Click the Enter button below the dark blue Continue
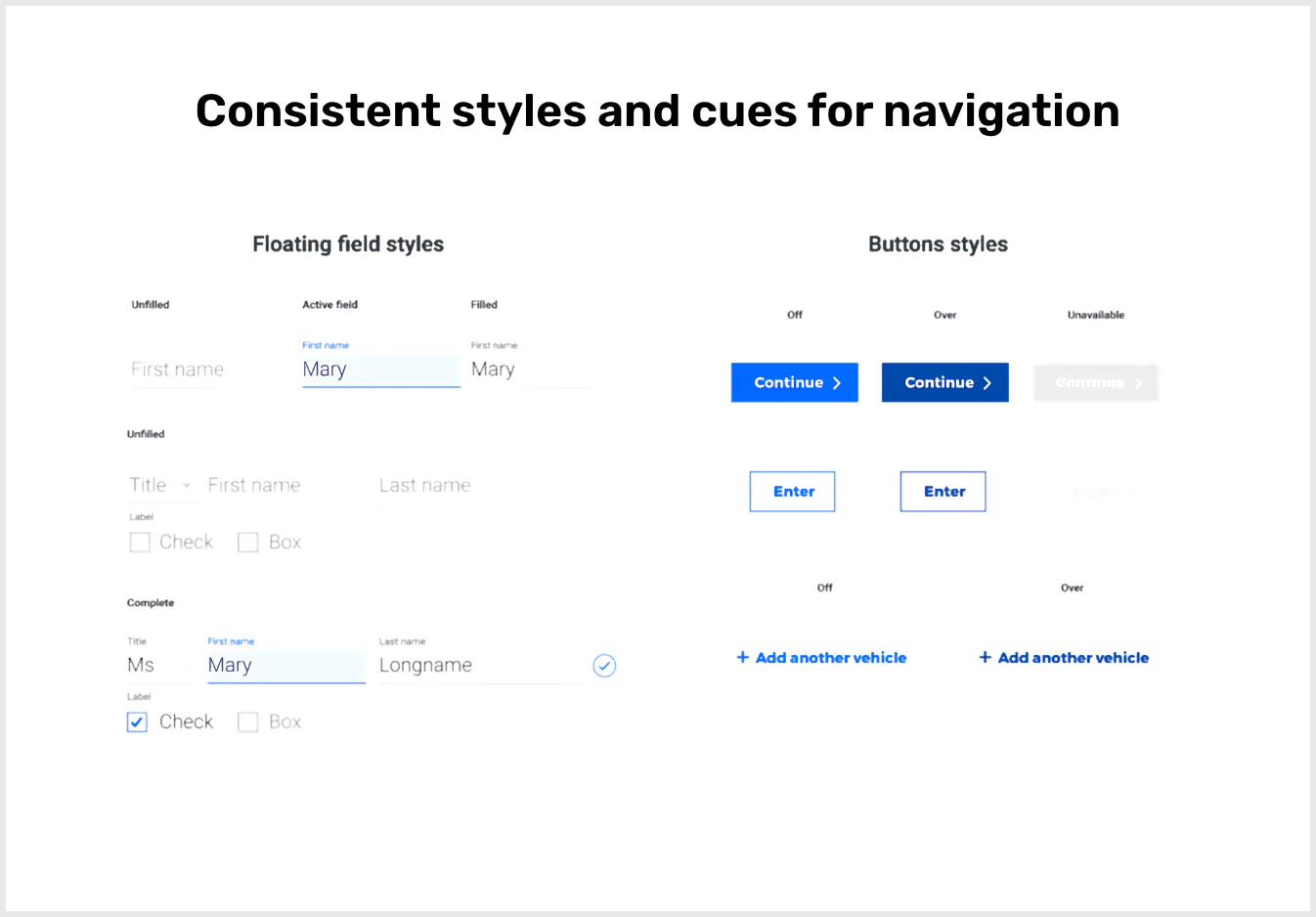The width and height of the screenshot is (1316, 917). (x=943, y=492)
